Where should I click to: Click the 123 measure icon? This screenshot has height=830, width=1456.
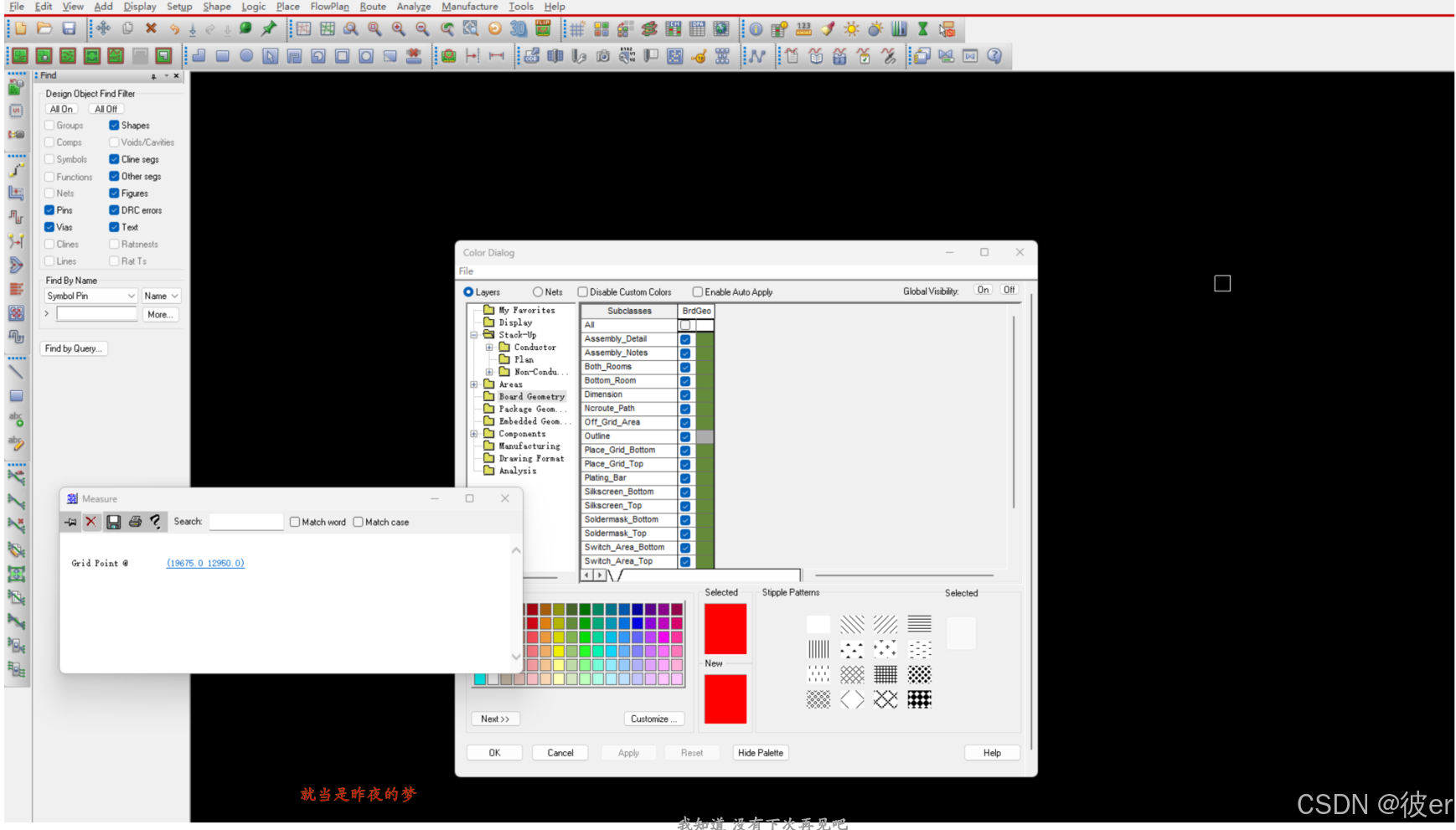point(803,28)
